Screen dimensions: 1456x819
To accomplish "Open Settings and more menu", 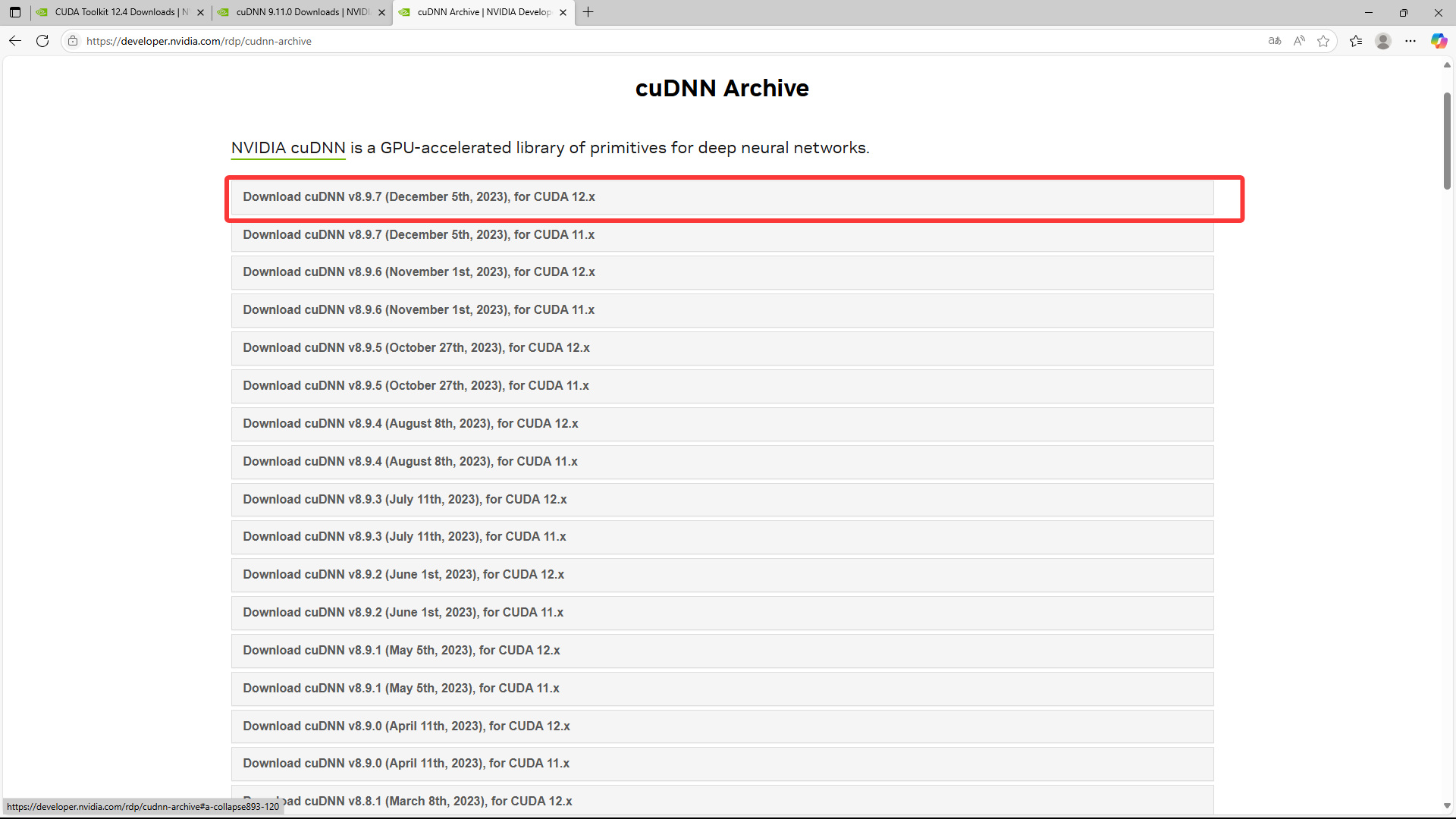I will 1410,41.
